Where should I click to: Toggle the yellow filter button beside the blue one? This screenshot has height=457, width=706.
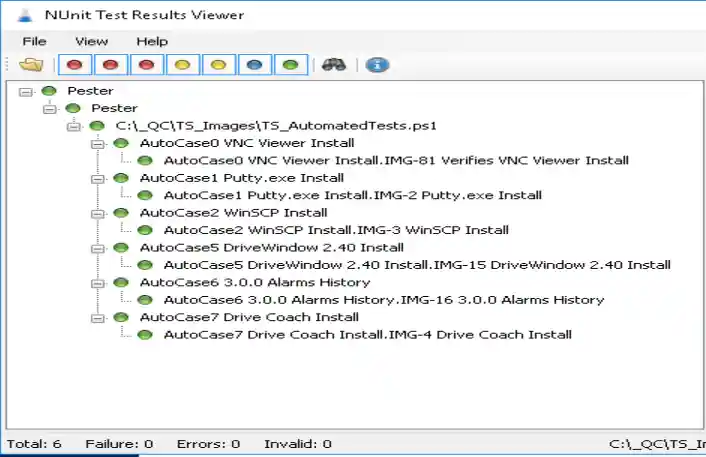point(218,65)
